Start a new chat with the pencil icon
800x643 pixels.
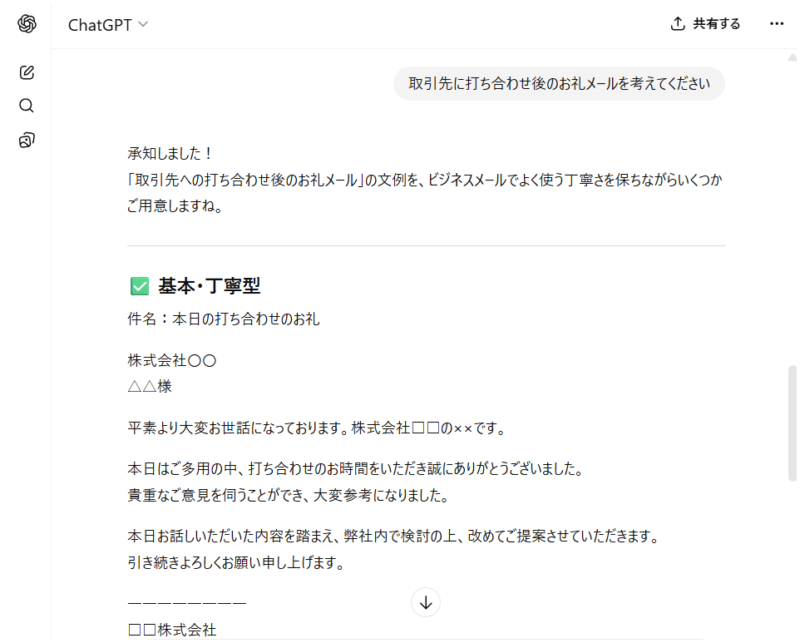(x=27, y=72)
